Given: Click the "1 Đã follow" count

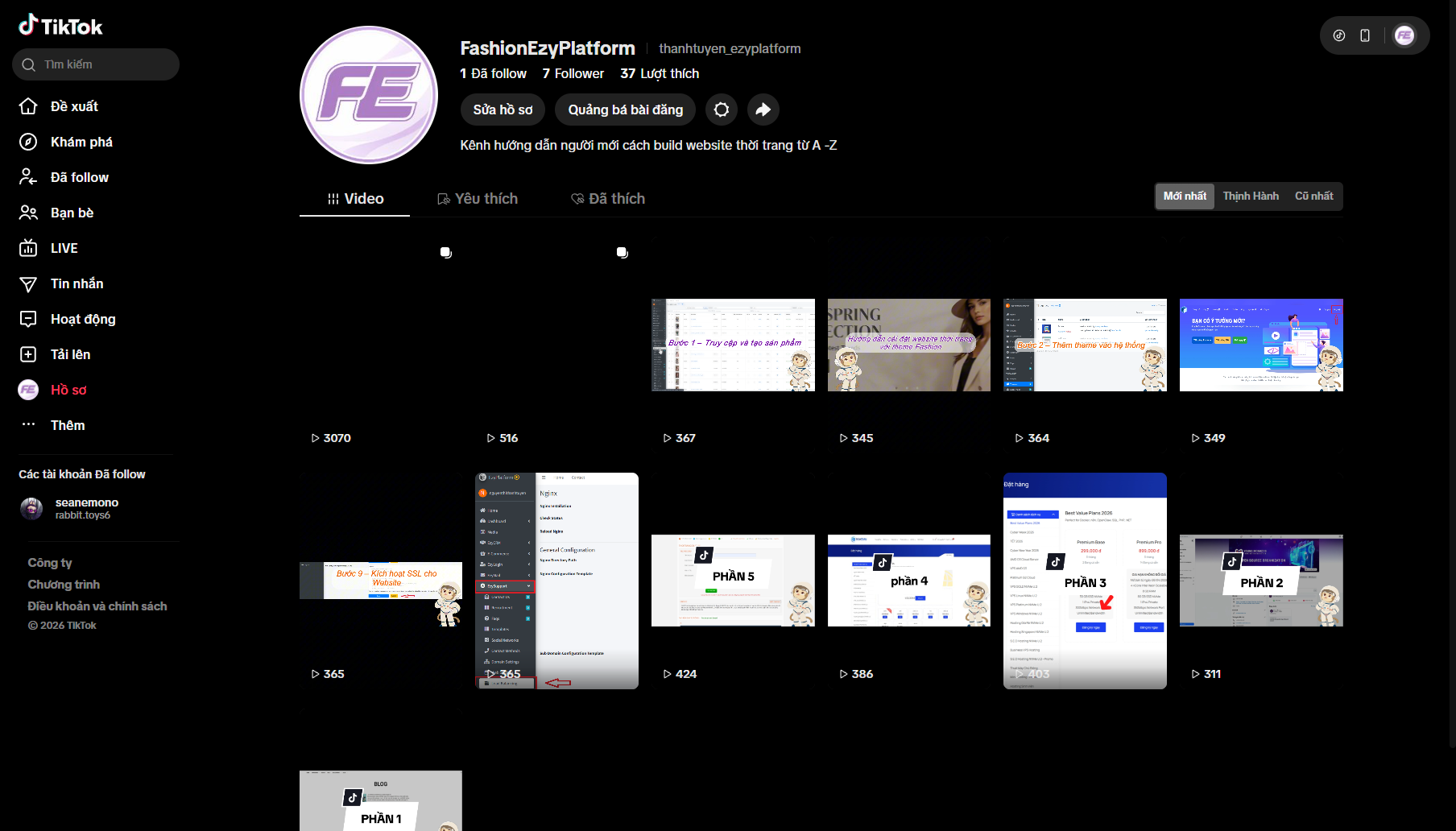Looking at the screenshot, I should coord(493,73).
